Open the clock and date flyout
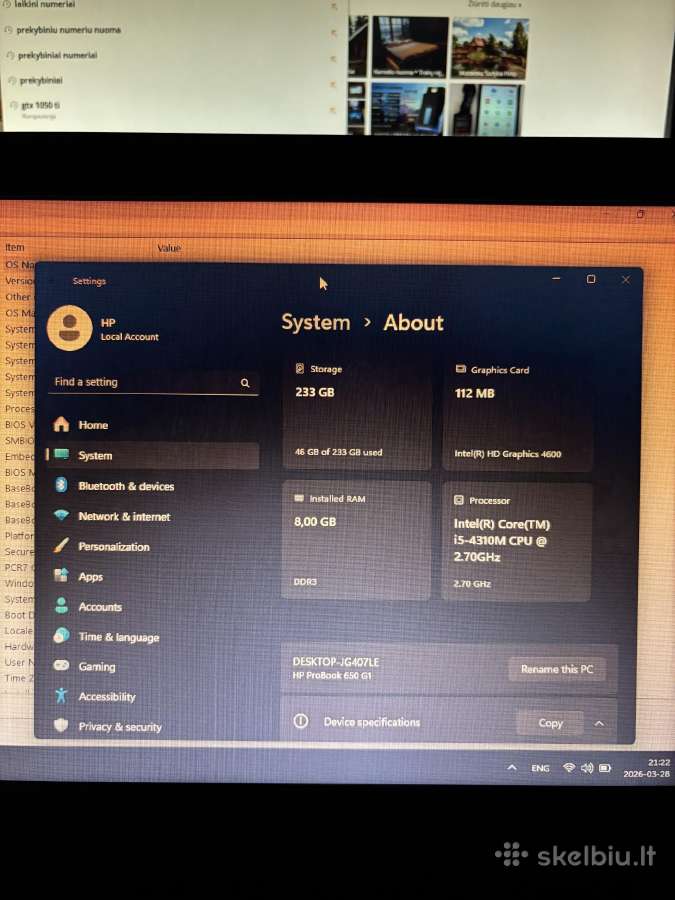675x900 pixels. pos(647,768)
